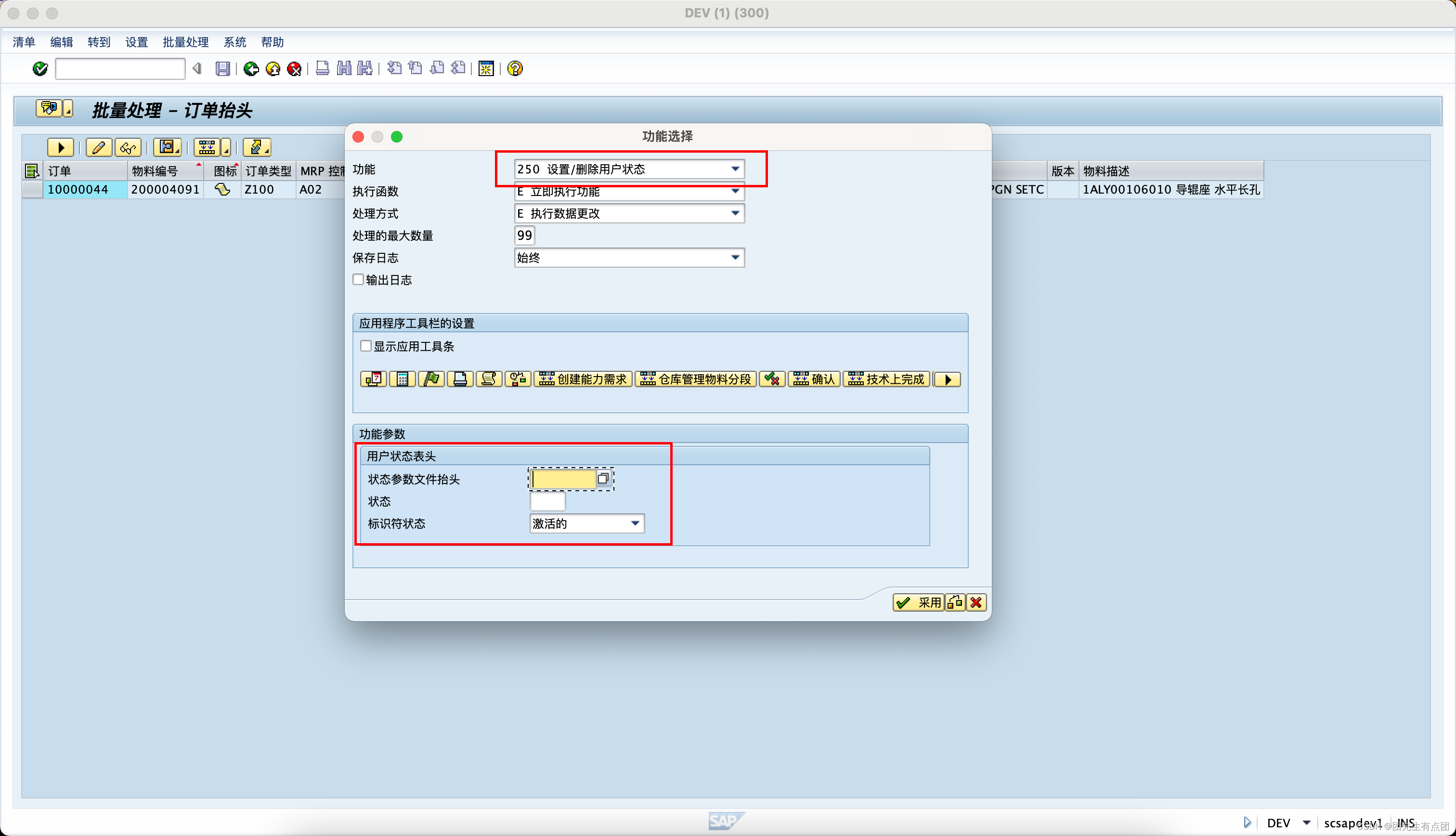Image resolution: width=1456 pixels, height=836 pixels.
Task: Click the Help question mark icon
Action: click(514, 68)
